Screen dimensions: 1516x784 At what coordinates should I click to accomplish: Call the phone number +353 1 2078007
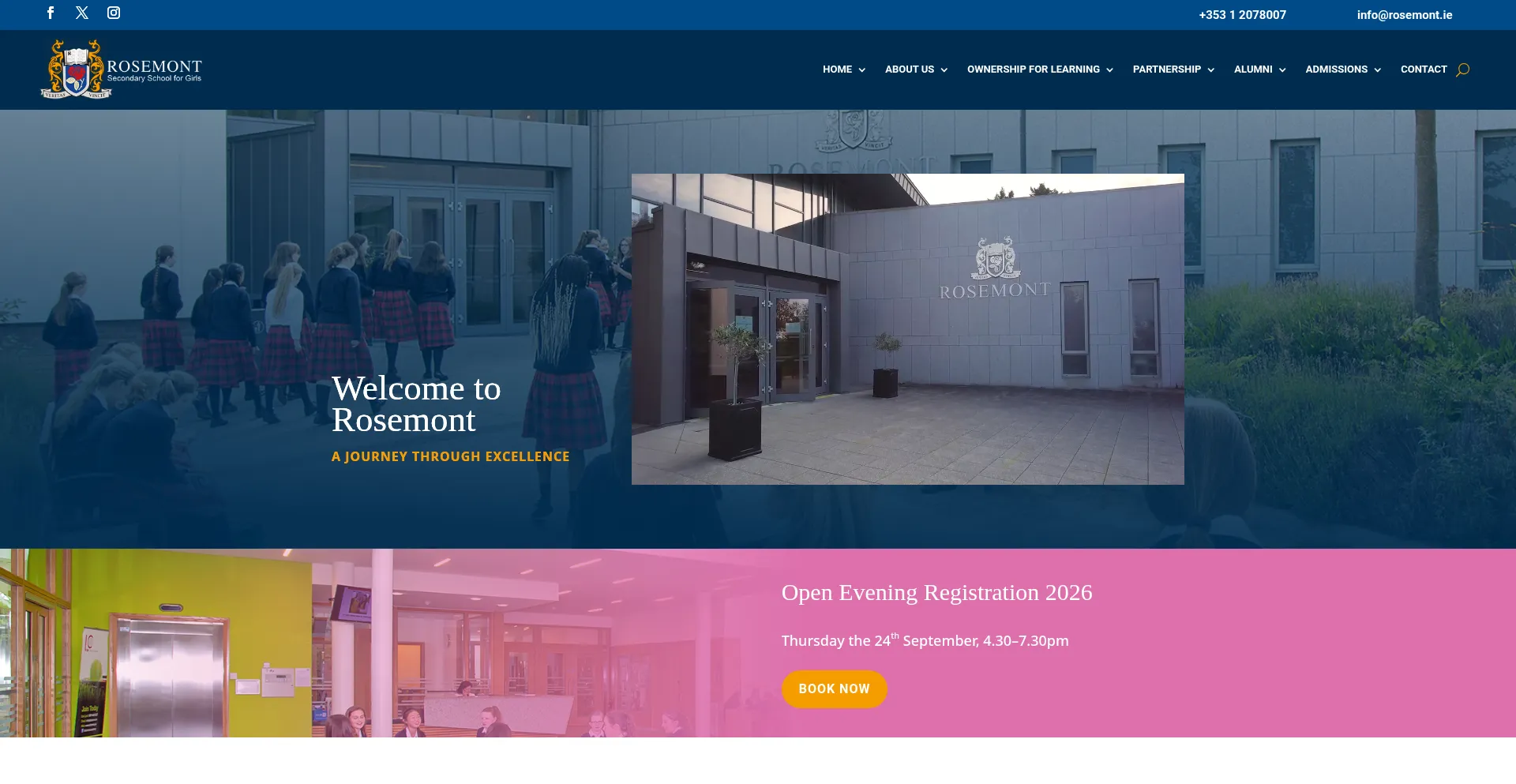1243,15
